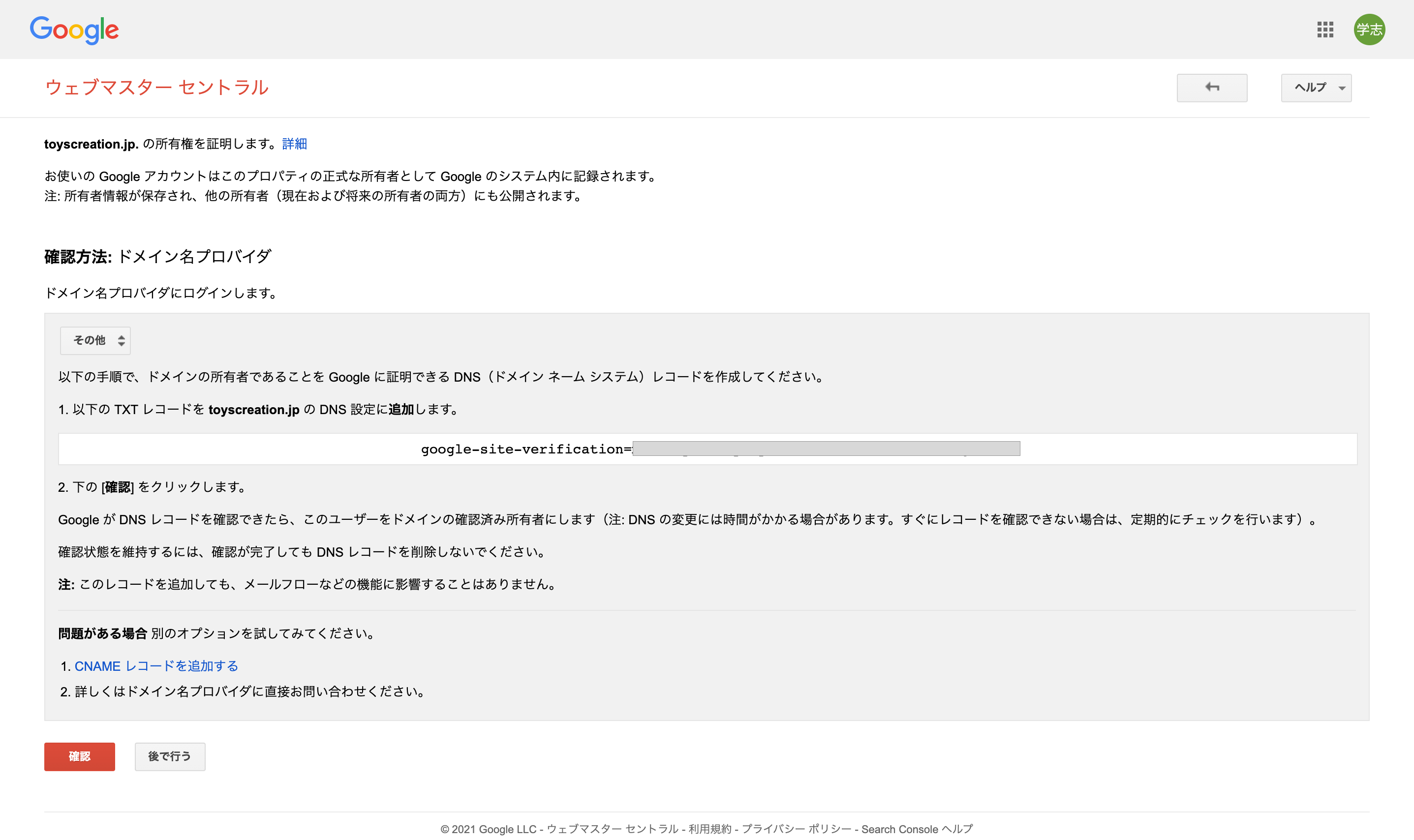The height and width of the screenshot is (840, 1414).
Task: Click the CNAME レコードを追加する link
Action: [156, 666]
